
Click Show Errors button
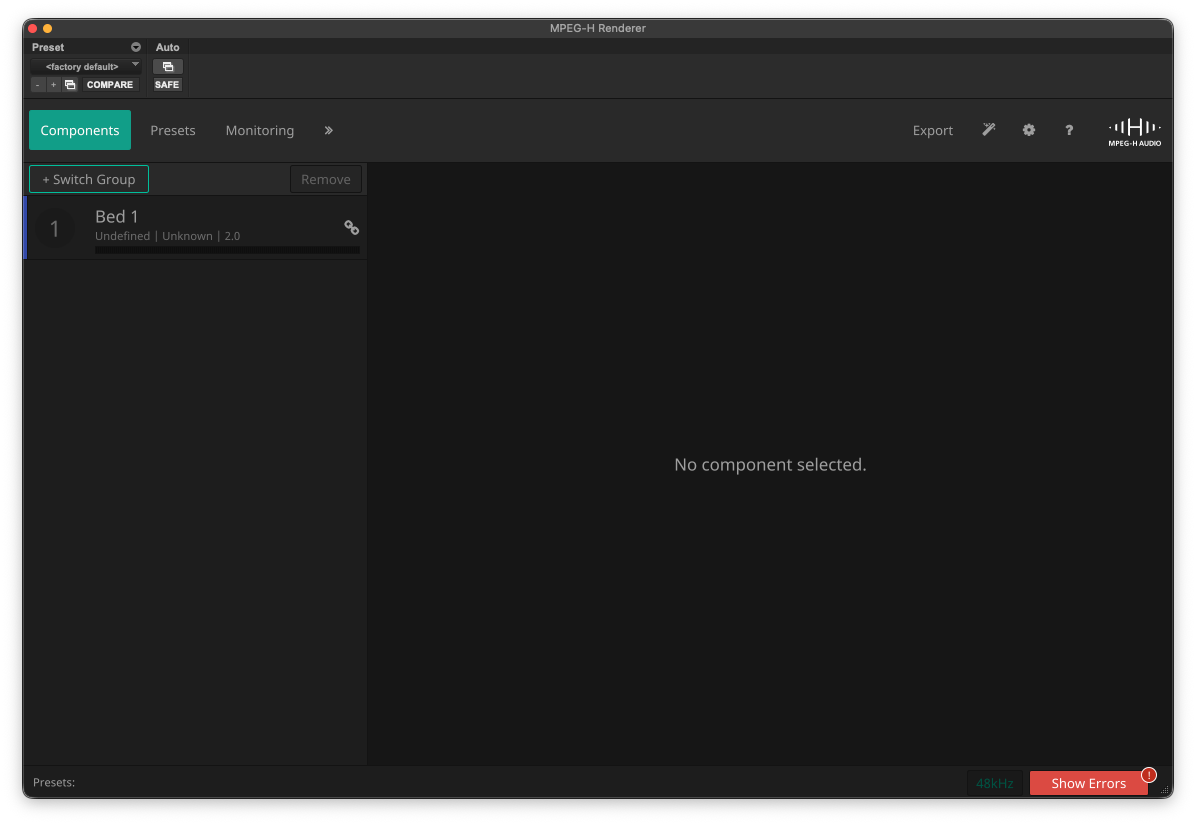(1088, 783)
